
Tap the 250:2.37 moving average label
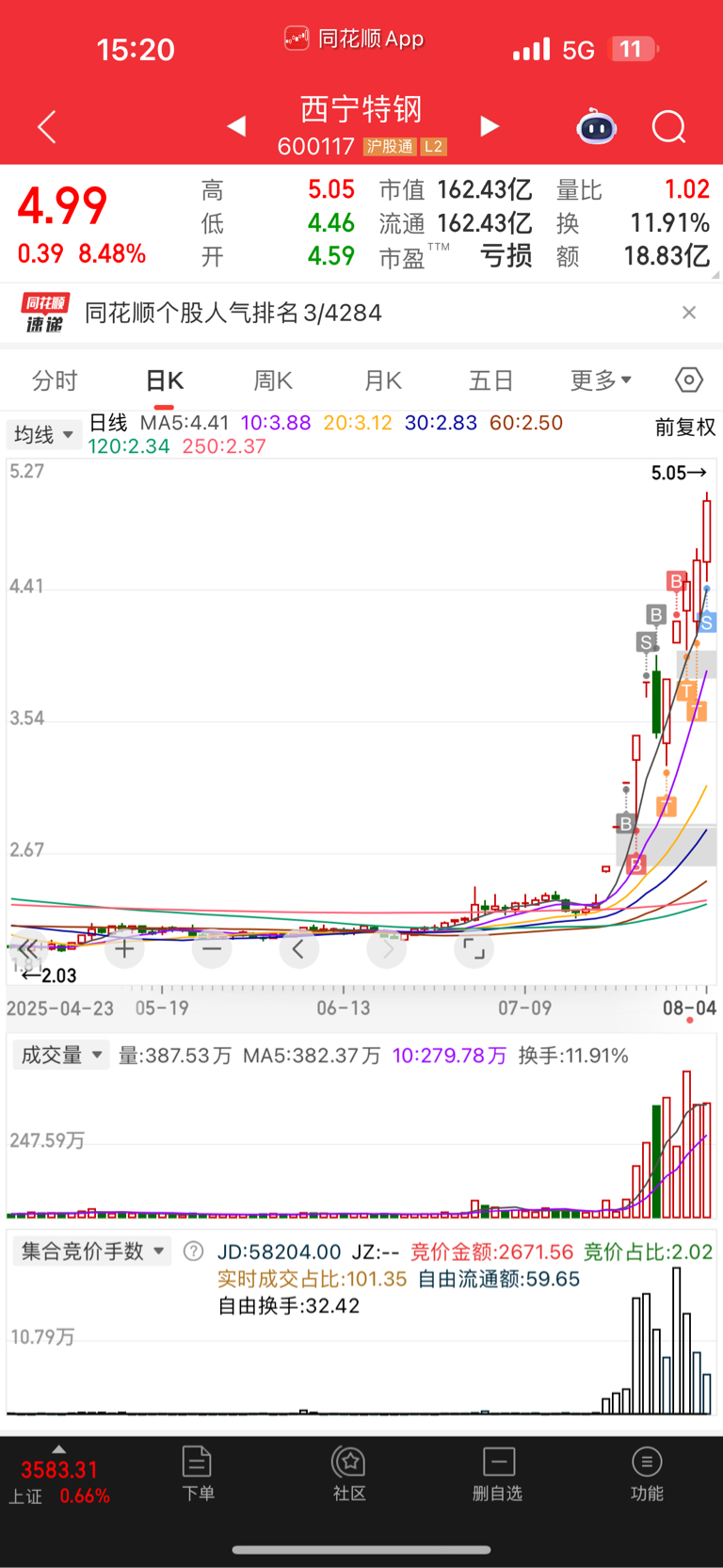coord(224,446)
